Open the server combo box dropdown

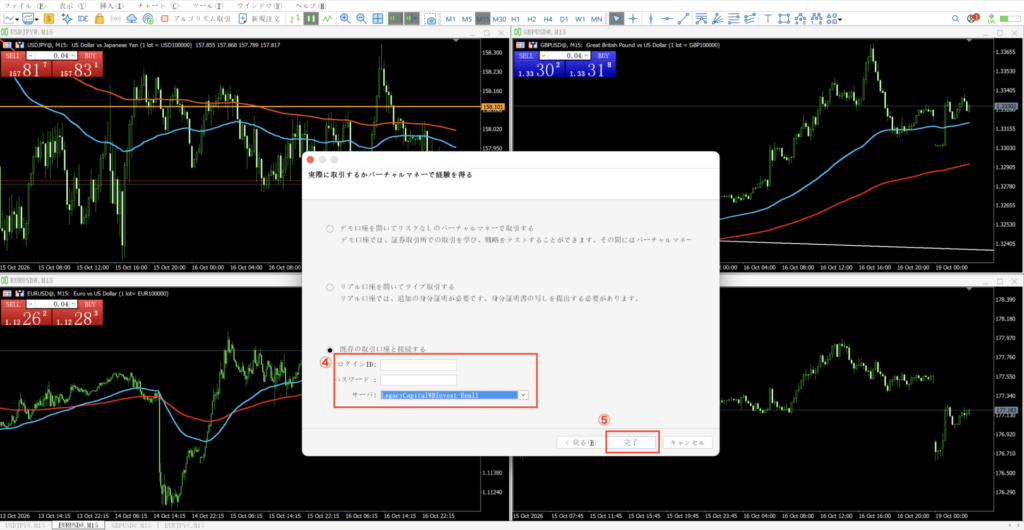coord(522,395)
